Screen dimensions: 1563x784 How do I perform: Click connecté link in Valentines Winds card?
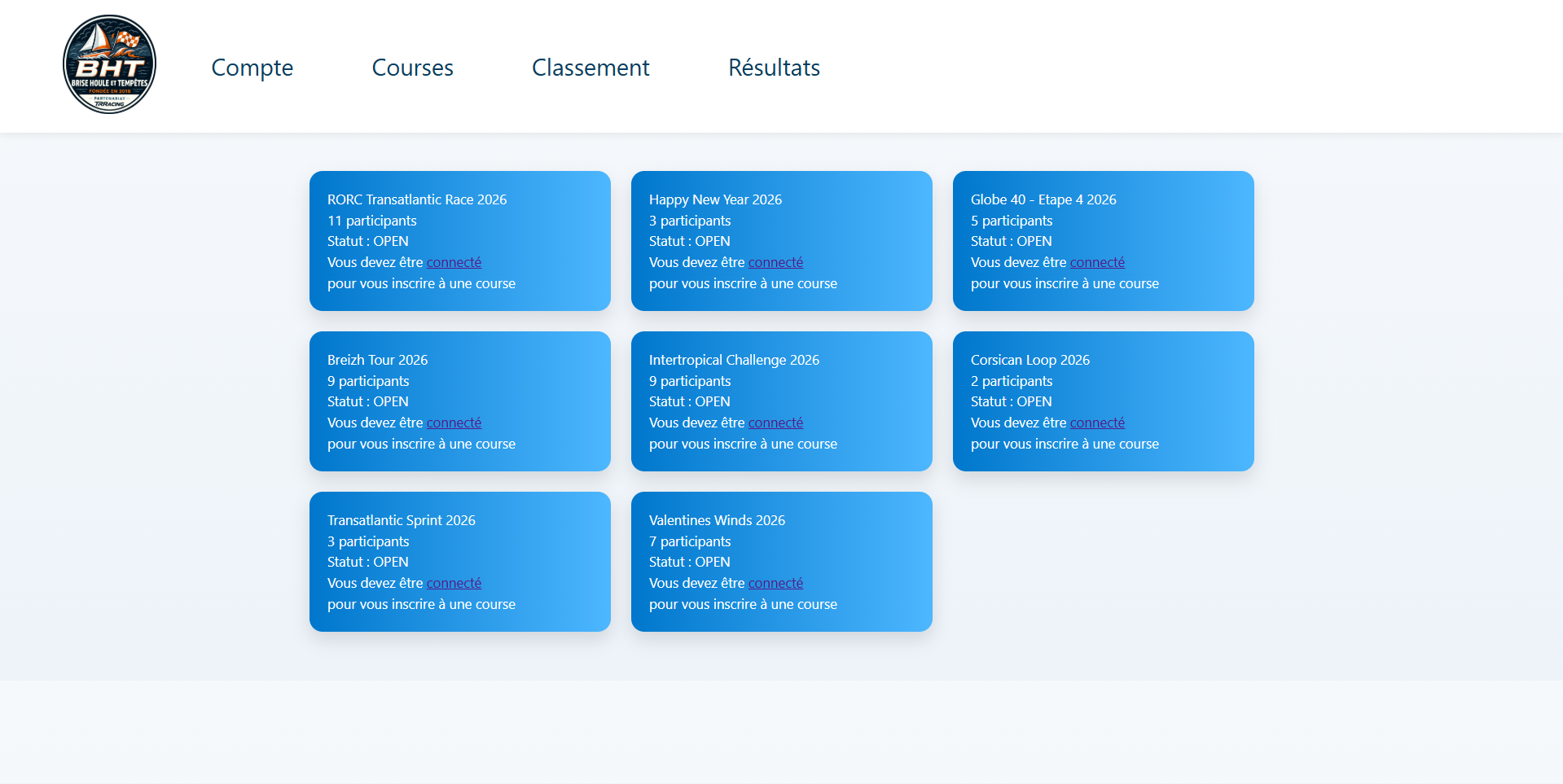coord(775,583)
